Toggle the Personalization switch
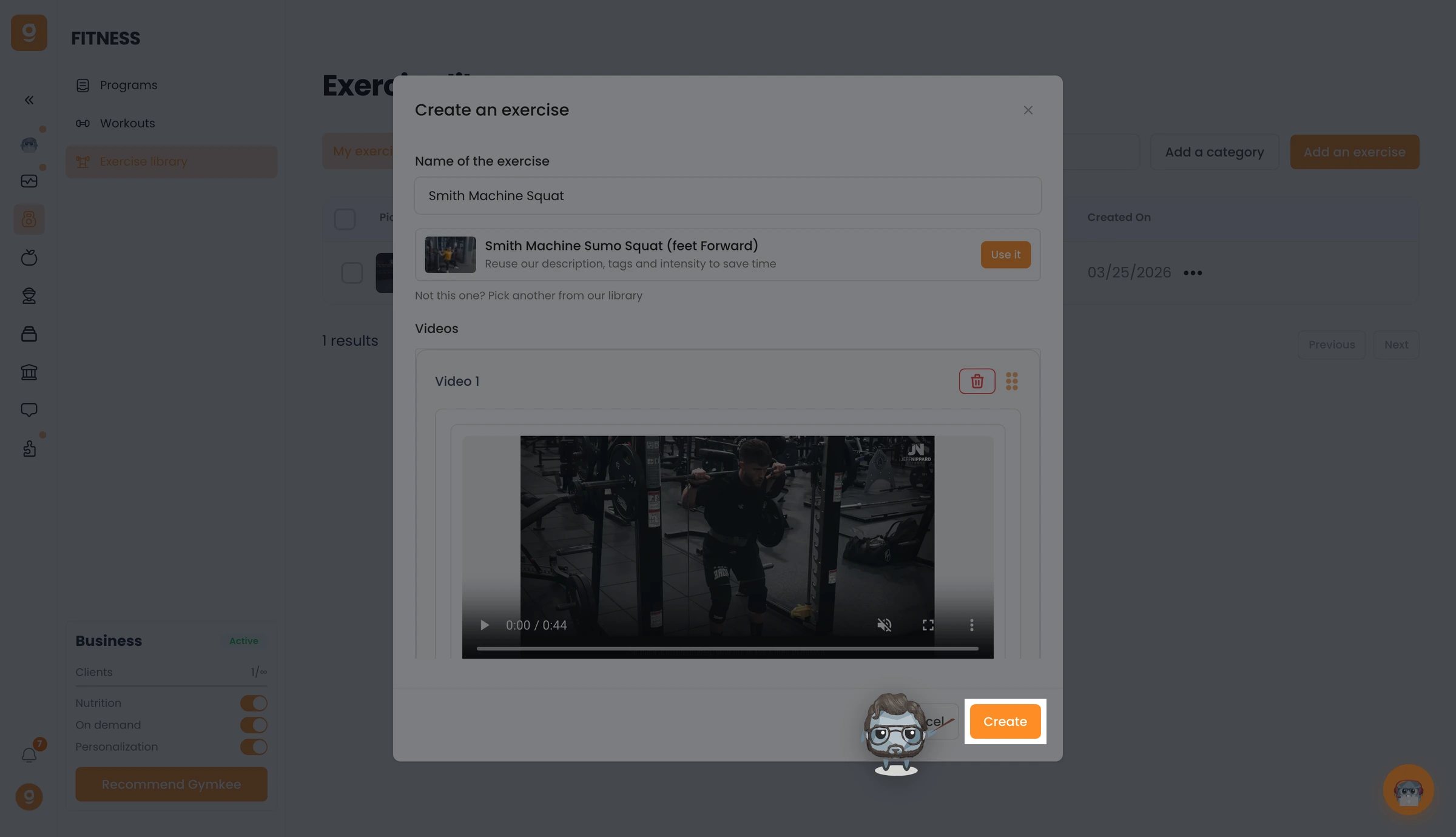 click(254, 747)
